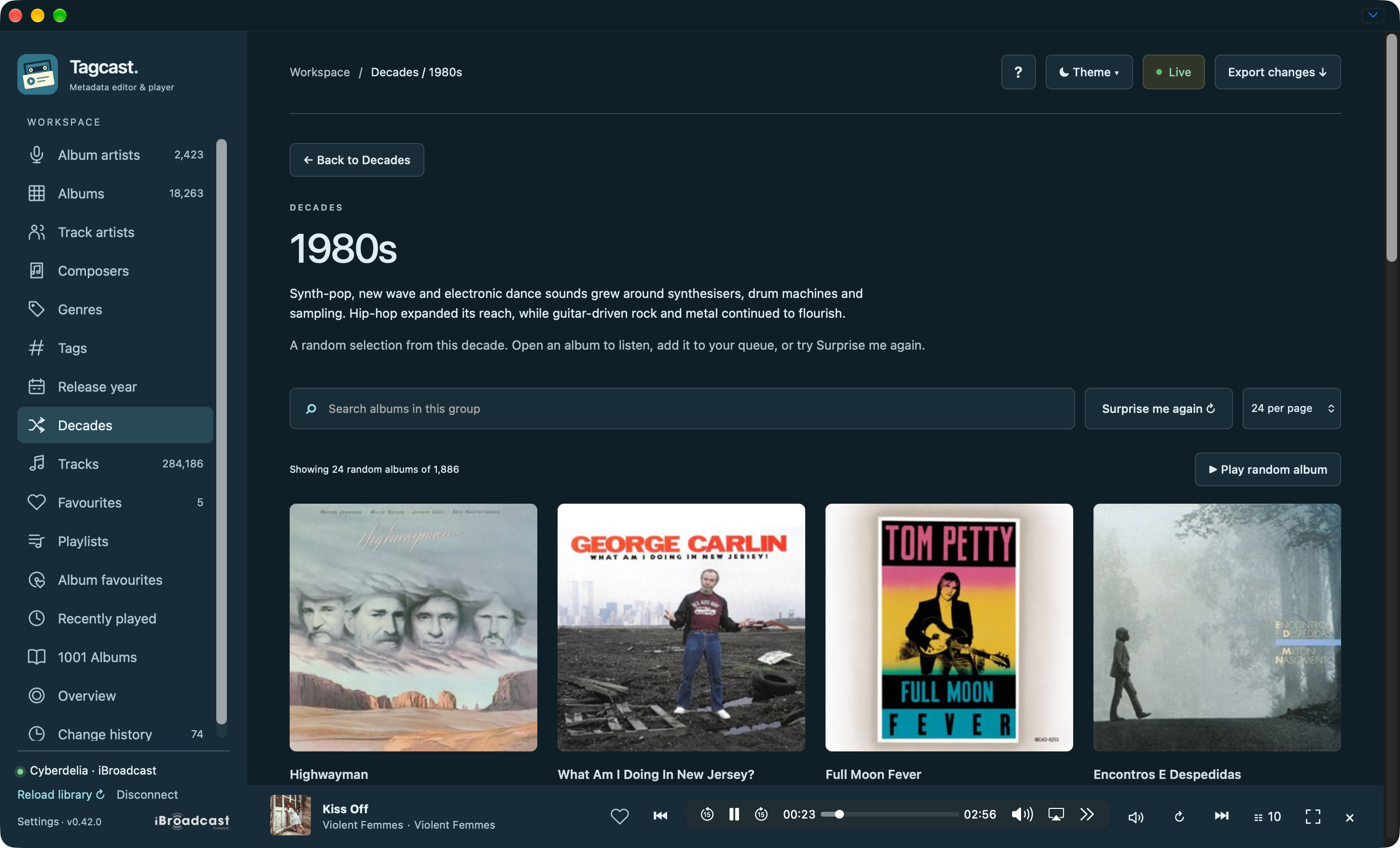Image resolution: width=1400 pixels, height=848 pixels.
Task: Click the track progress slider
Action: tap(889, 815)
